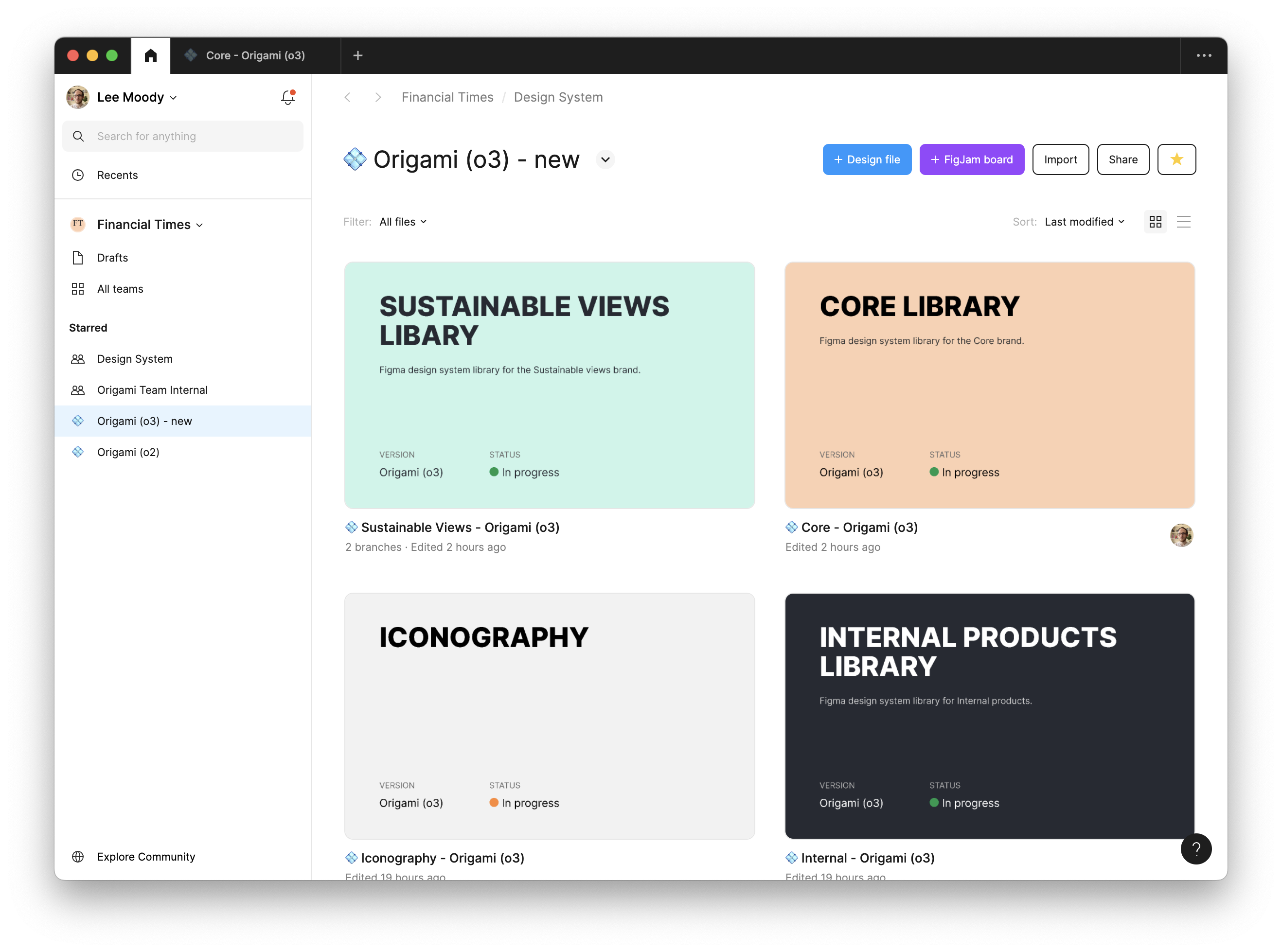Click diamond icon beside Internal file

coord(791,858)
